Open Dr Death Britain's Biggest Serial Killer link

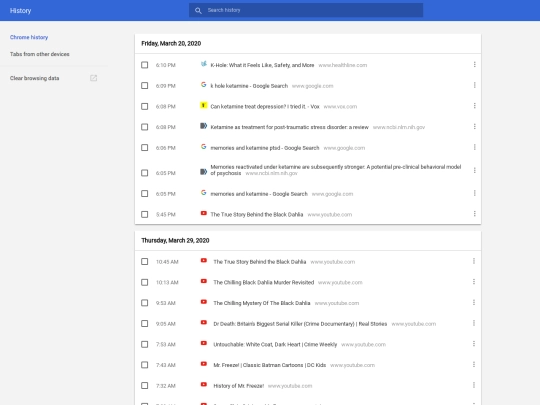pos(300,324)
